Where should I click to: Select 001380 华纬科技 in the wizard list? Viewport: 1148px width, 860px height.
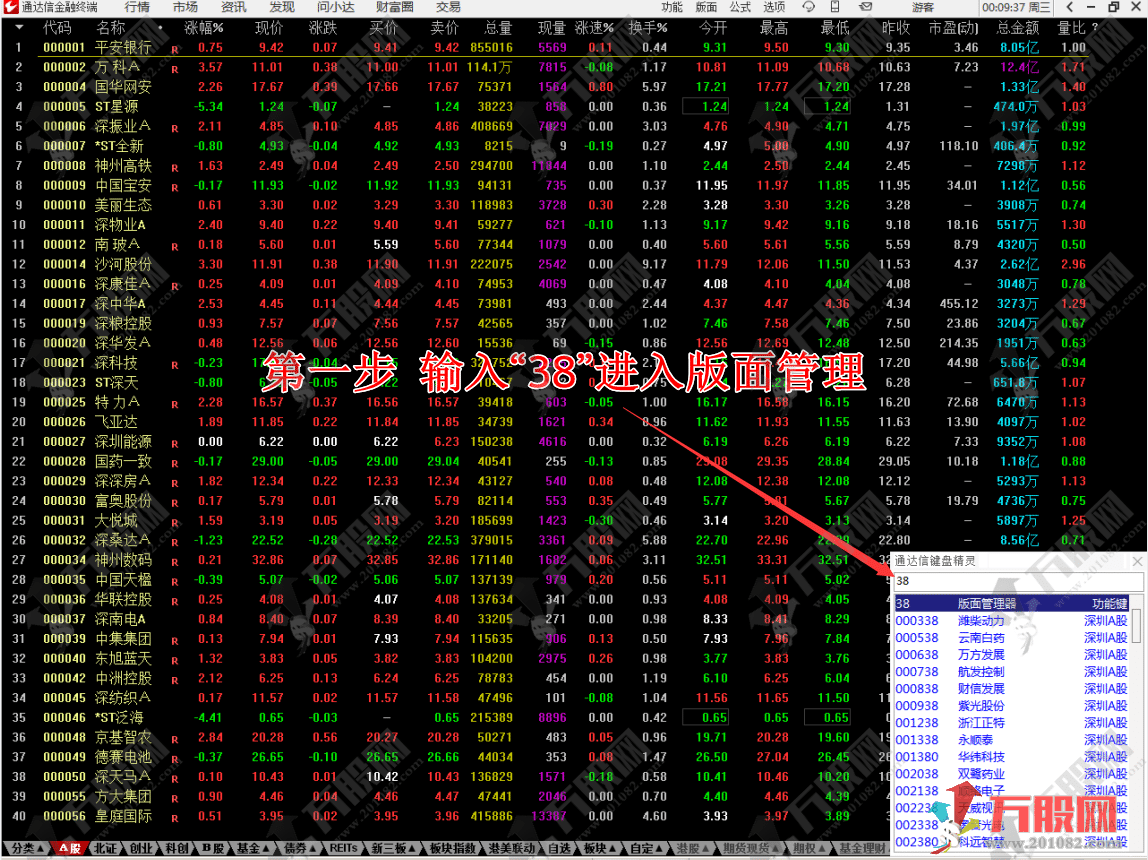coord(1011,757)
